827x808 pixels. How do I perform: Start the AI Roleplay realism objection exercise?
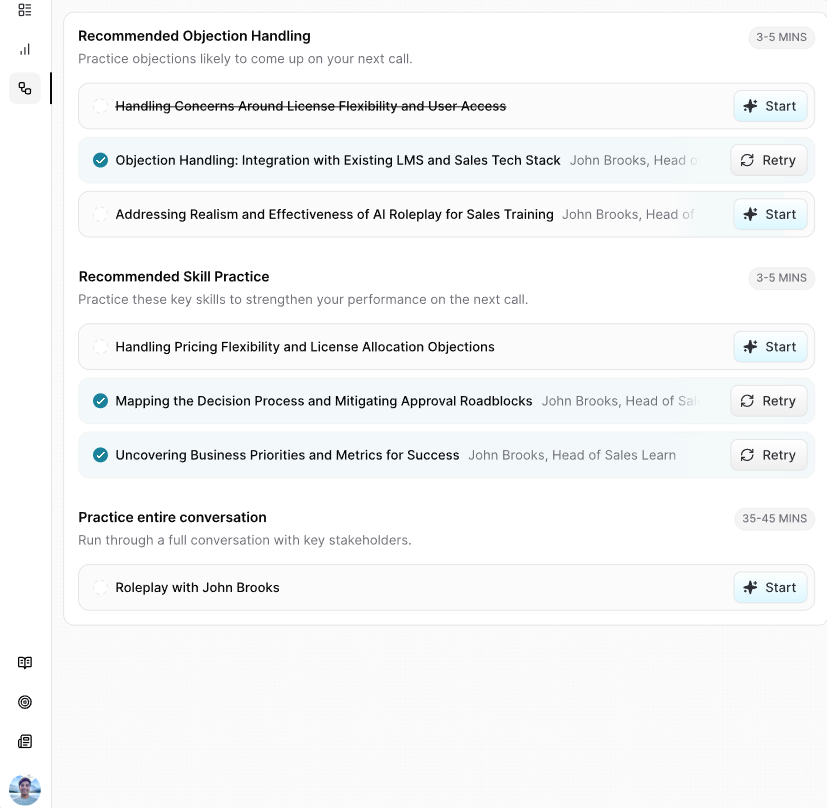(x=770, y=214)
